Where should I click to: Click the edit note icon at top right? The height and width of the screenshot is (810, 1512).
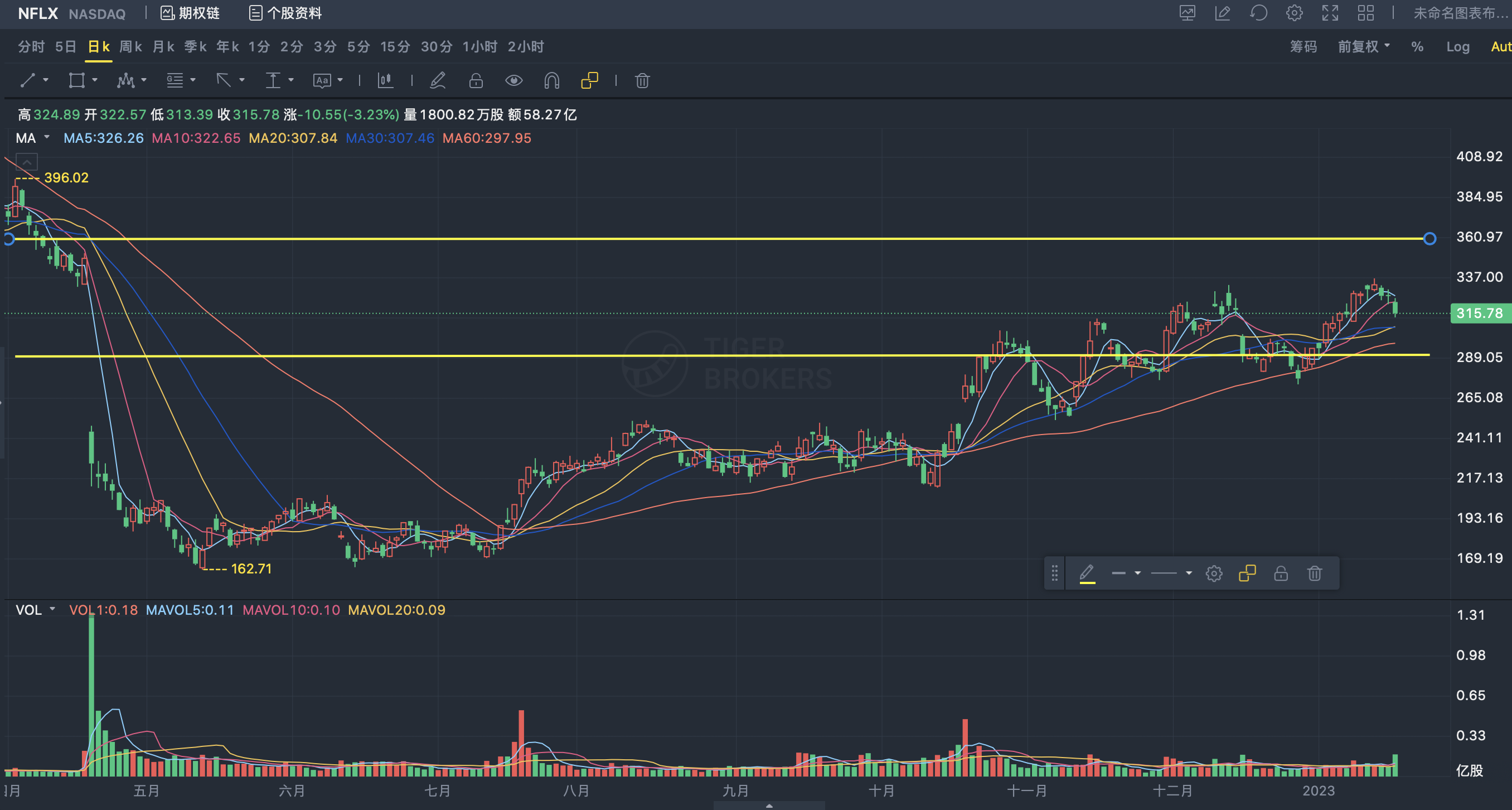1223,13
